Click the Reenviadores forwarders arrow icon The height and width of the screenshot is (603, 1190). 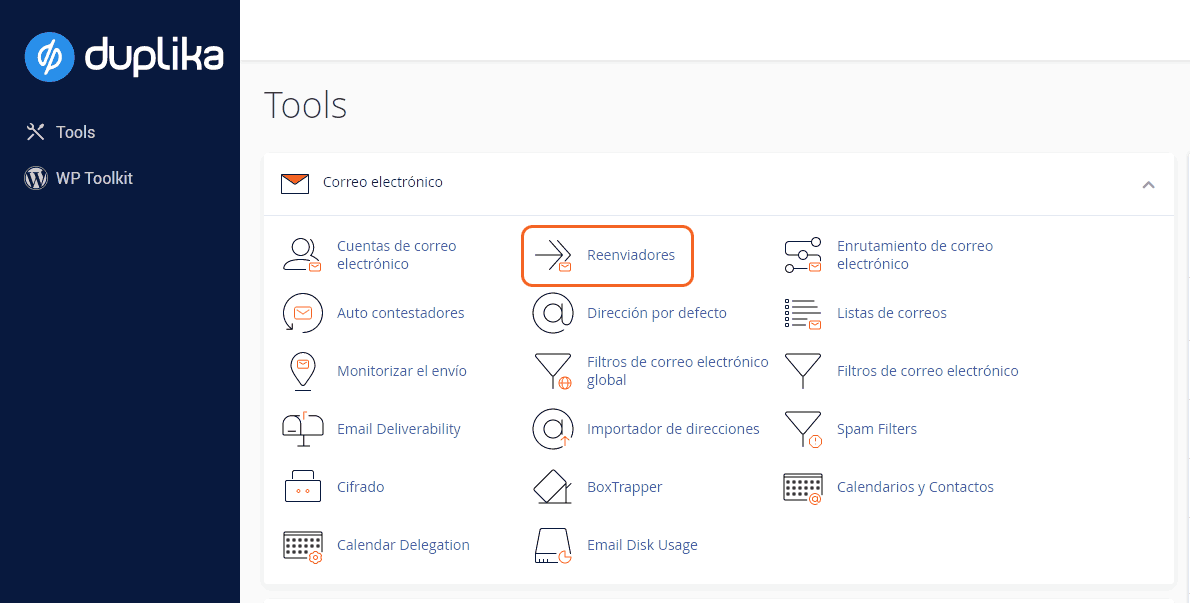point(553,255)
